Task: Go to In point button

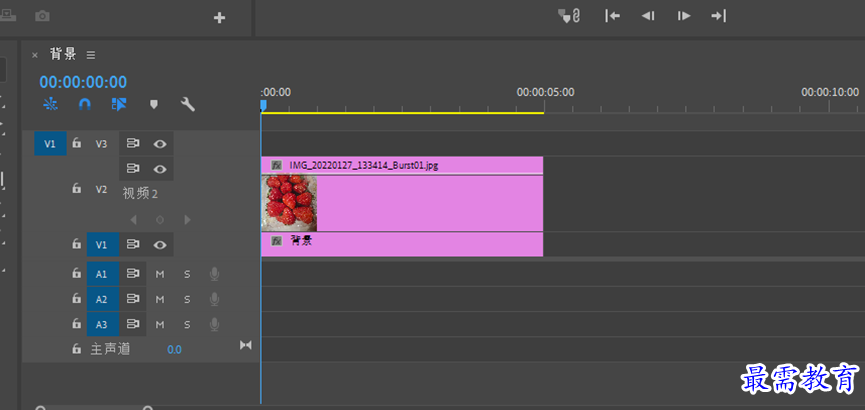Action: point(612,16)
